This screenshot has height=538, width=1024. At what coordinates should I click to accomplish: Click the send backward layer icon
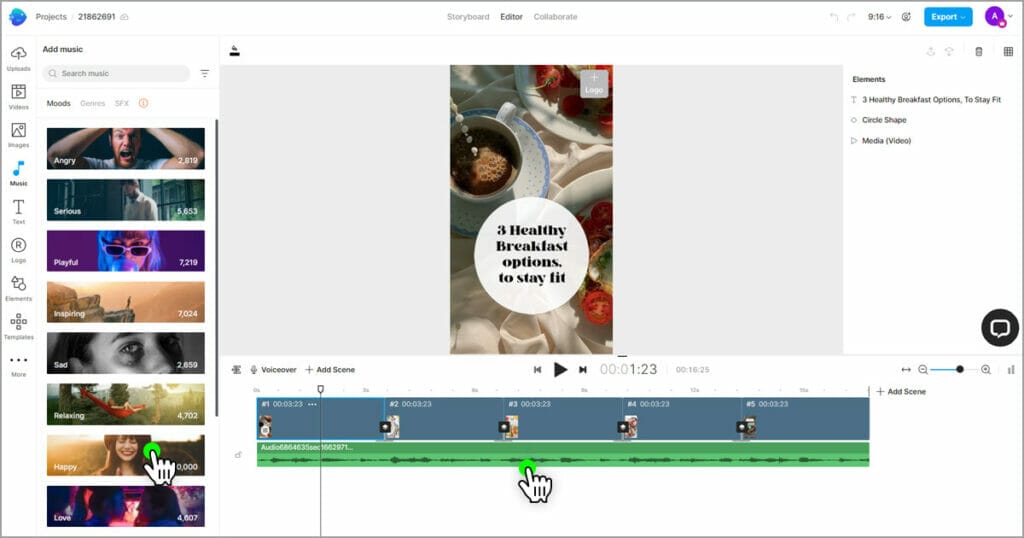pyautogui.click(x=949, y=52)
